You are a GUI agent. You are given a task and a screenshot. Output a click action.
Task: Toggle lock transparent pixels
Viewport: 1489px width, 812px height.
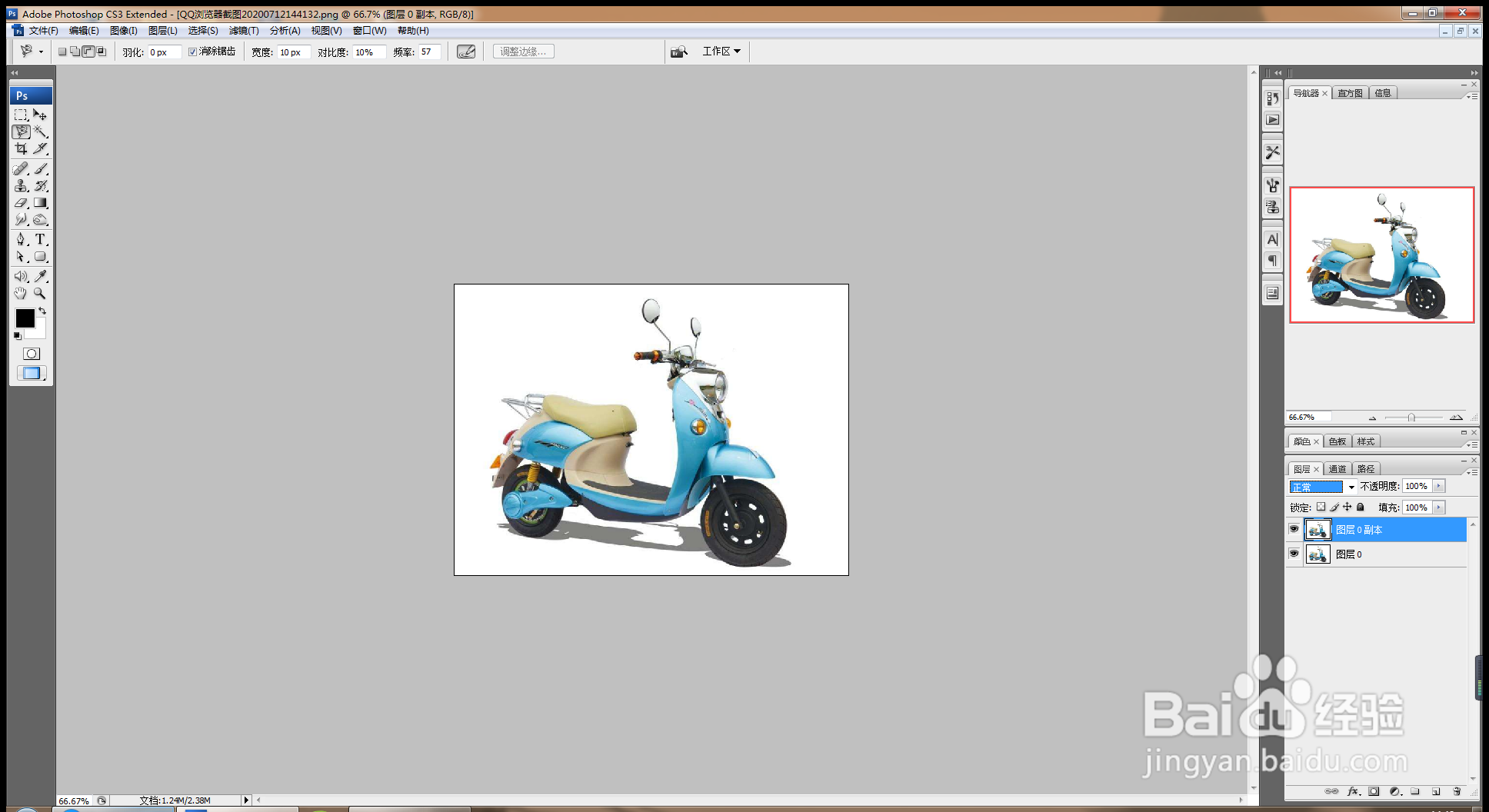coord(1321,507)
